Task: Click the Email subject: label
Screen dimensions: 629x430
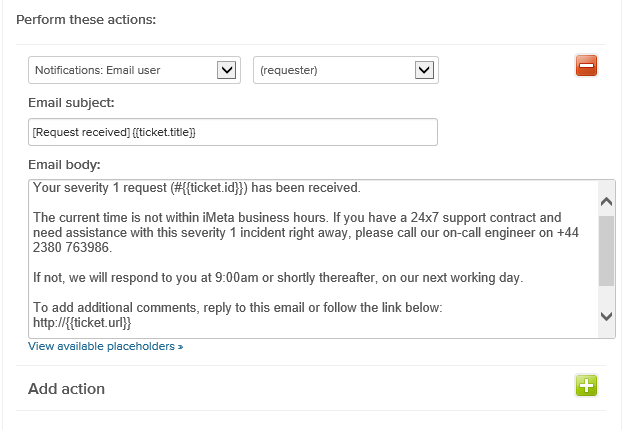Action: coord(71,103)
